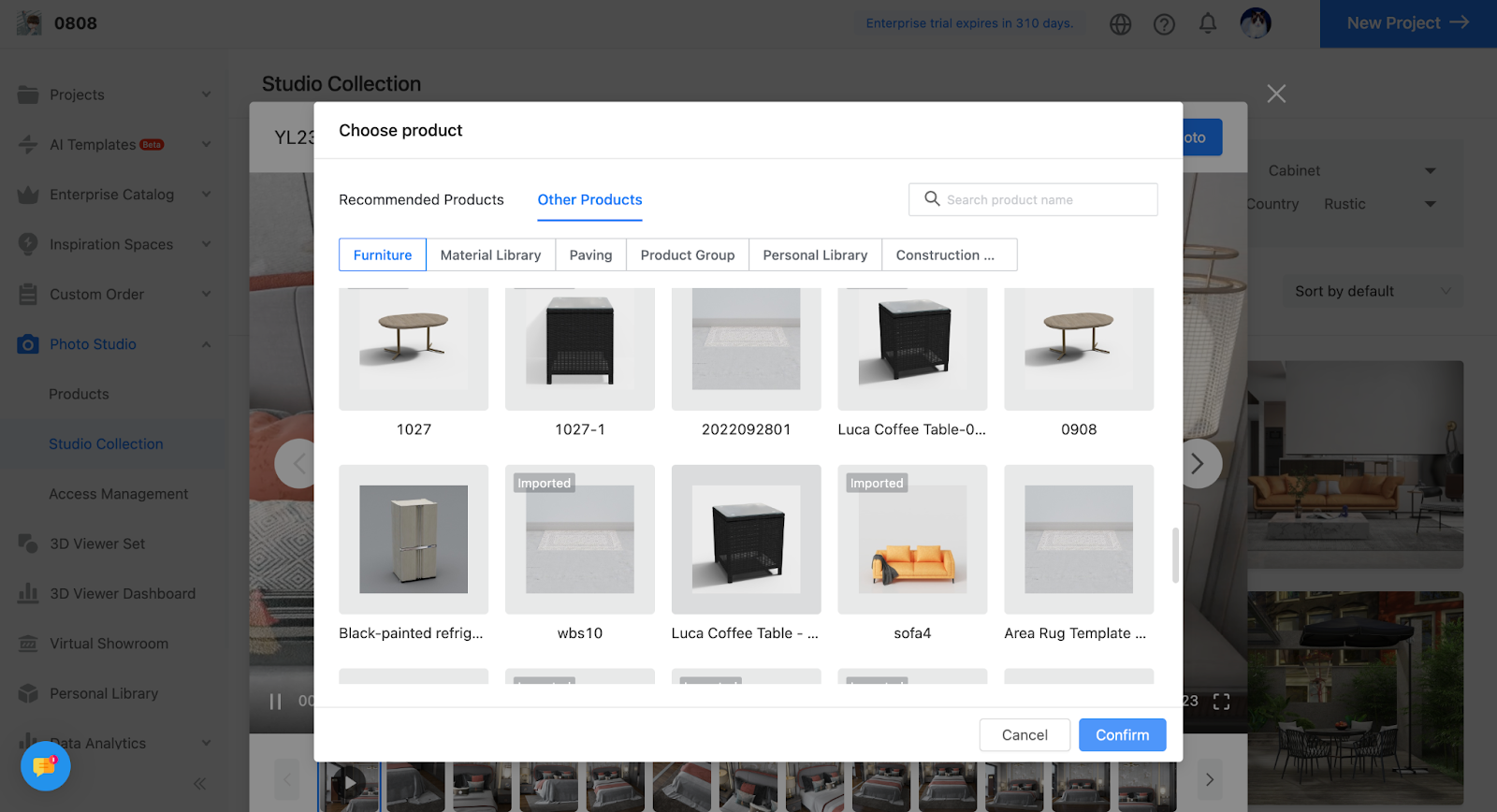Collapse the left sidebar

(199, 784)
